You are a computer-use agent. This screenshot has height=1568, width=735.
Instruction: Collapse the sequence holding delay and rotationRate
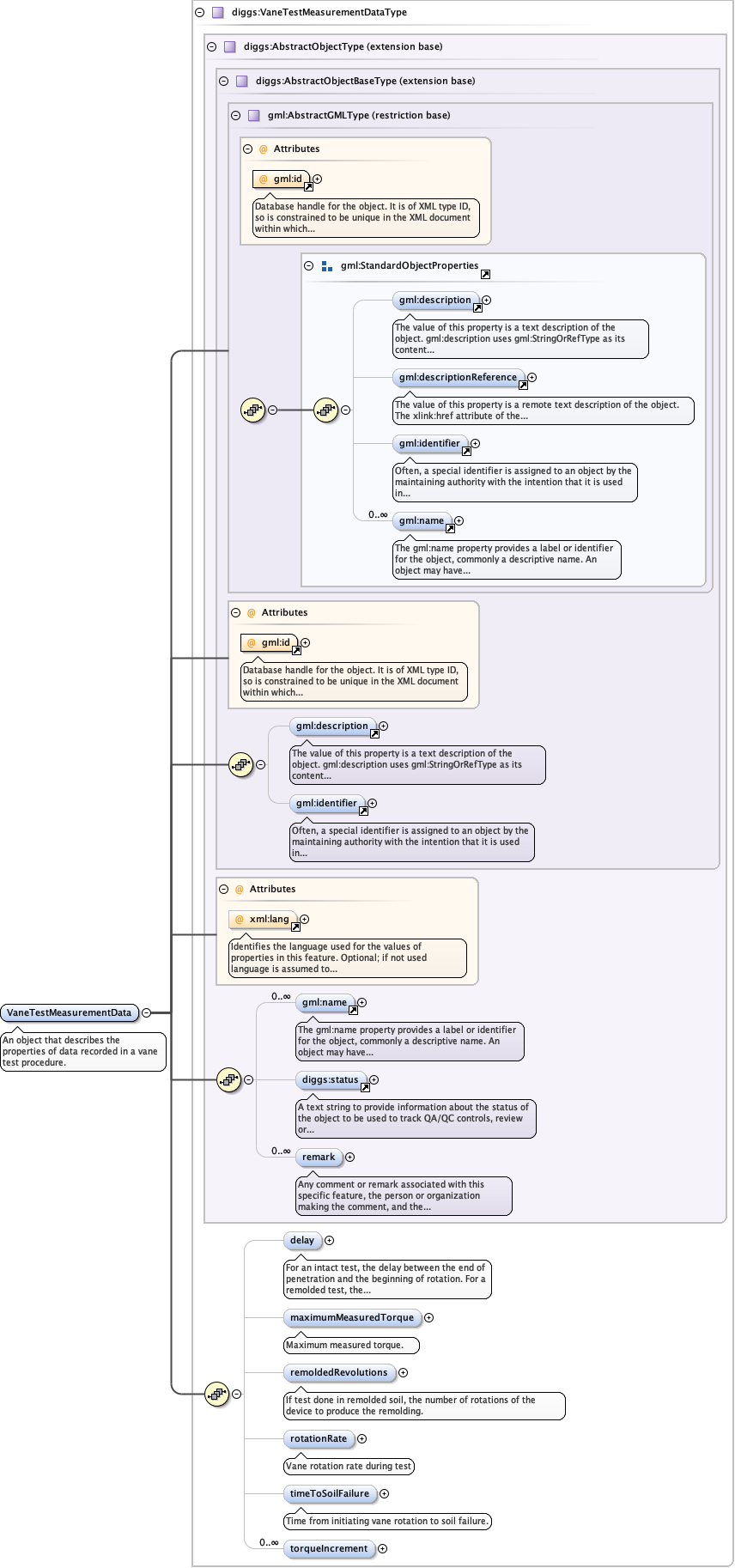(x=237, y=1395)
